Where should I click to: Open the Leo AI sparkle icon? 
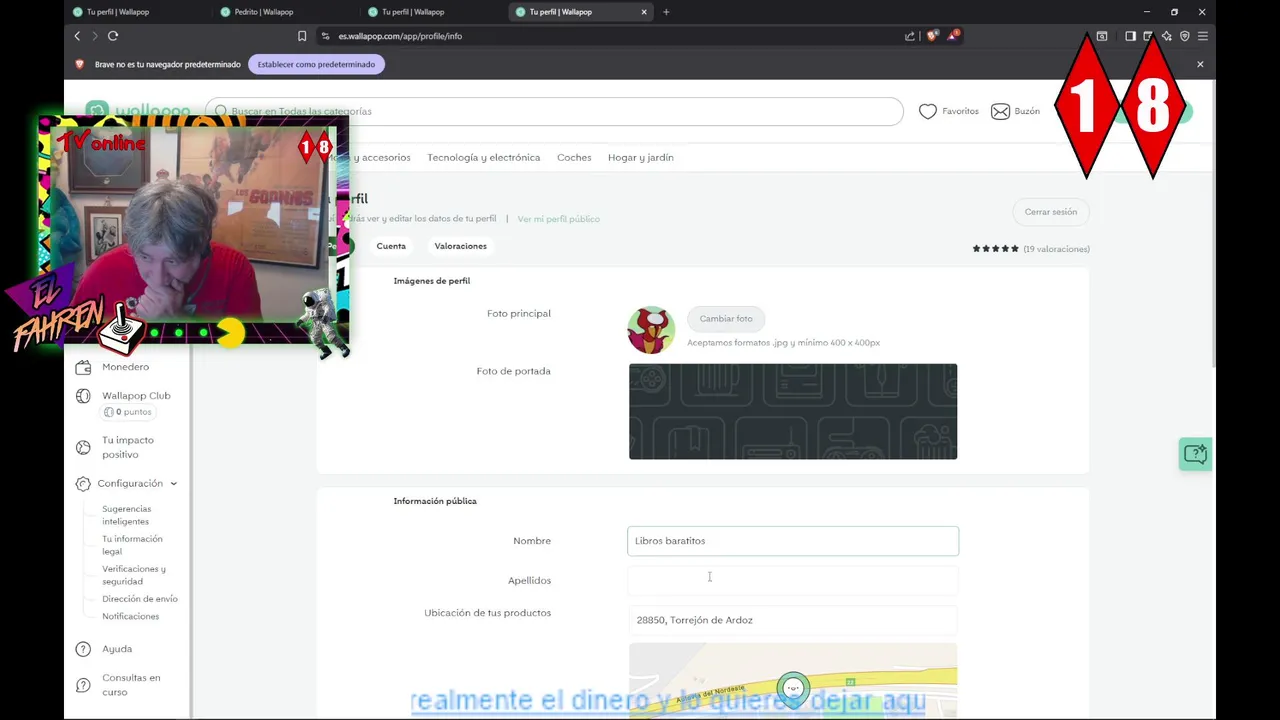point(1166,36)
